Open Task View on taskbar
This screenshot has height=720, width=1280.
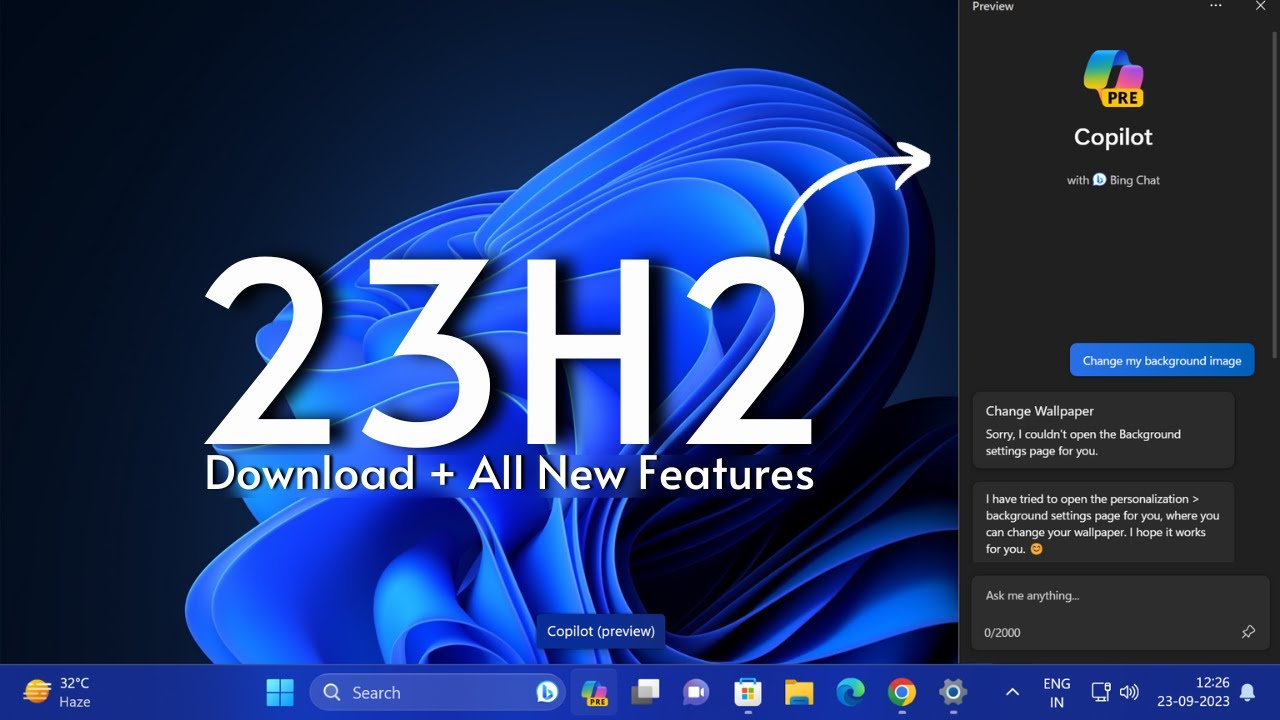(645, 692)
